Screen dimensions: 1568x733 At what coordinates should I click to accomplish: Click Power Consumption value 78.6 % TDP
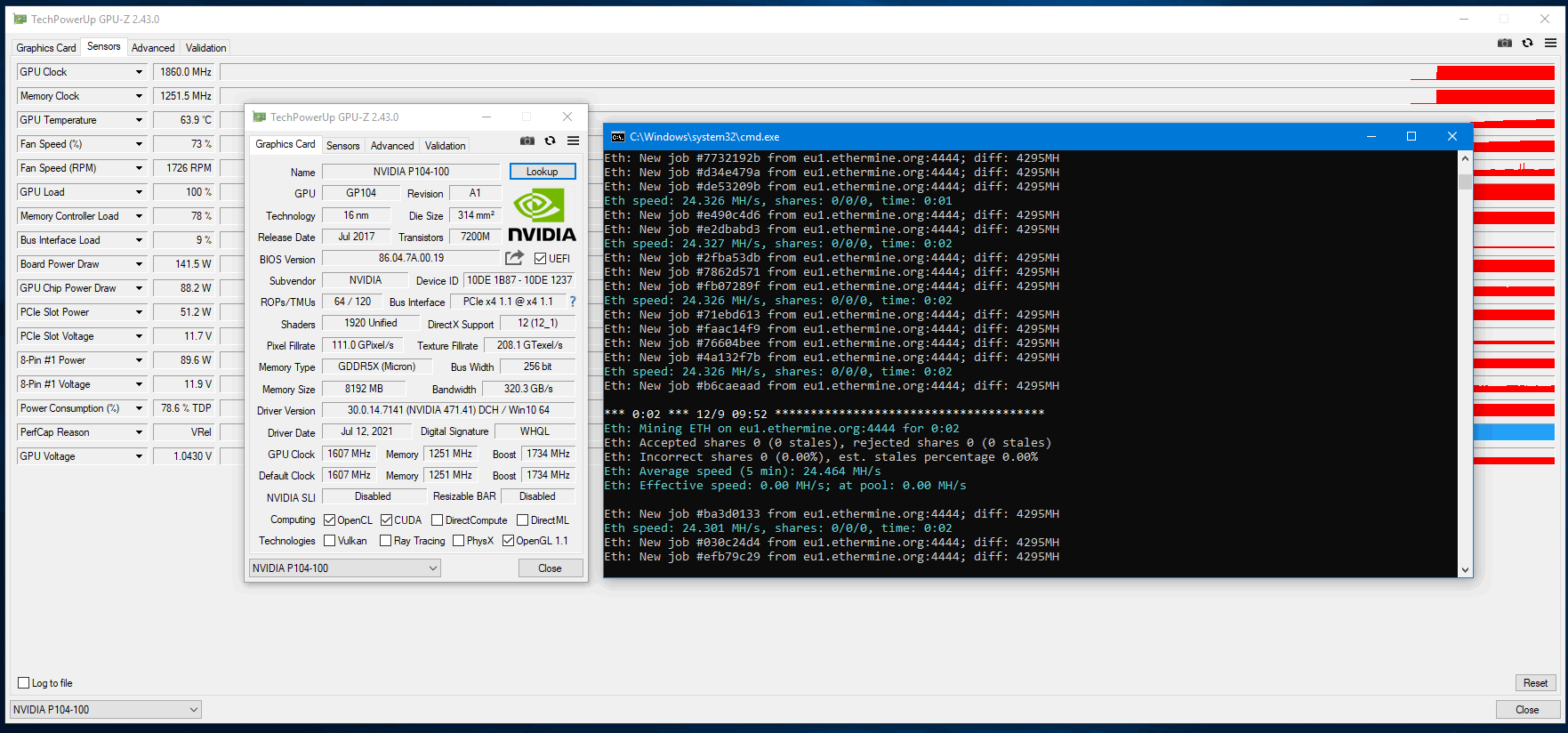coord(185,408)
